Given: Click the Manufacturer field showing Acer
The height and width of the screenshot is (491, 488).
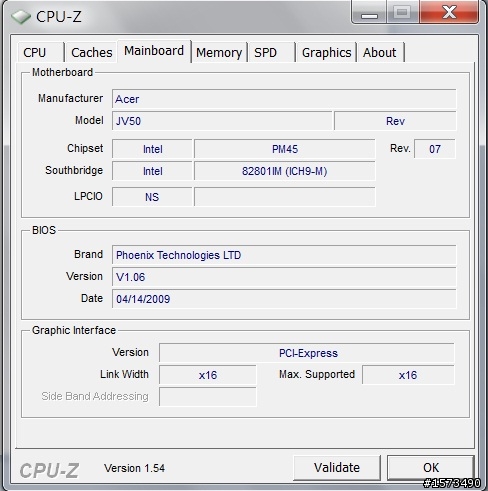Looking at the screenshot, I should pos(284,99).
